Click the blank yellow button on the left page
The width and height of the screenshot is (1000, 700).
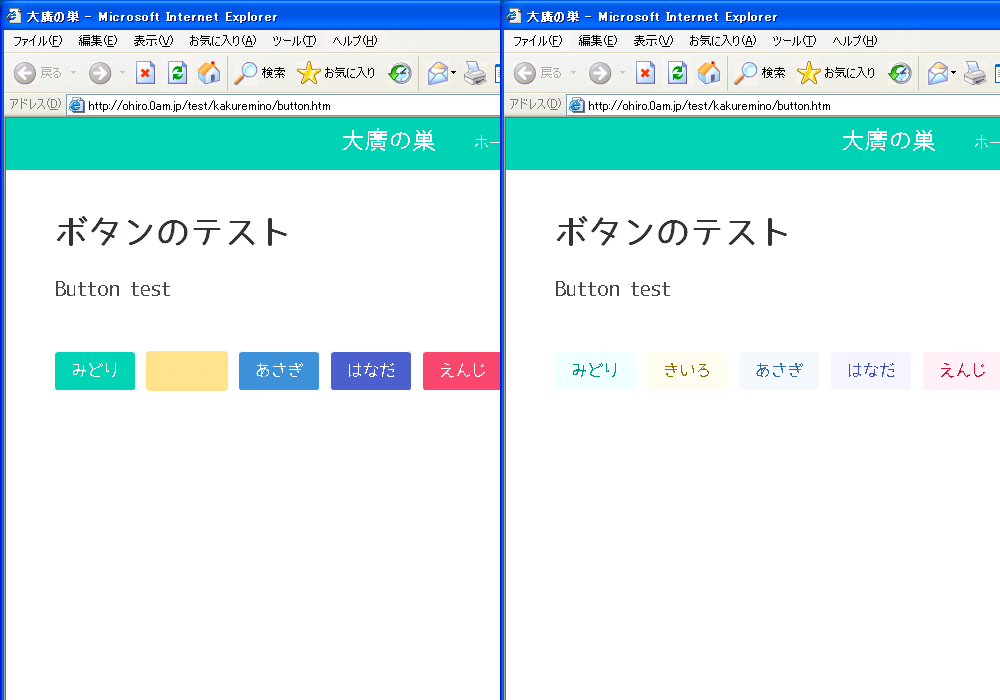point(187,371)
